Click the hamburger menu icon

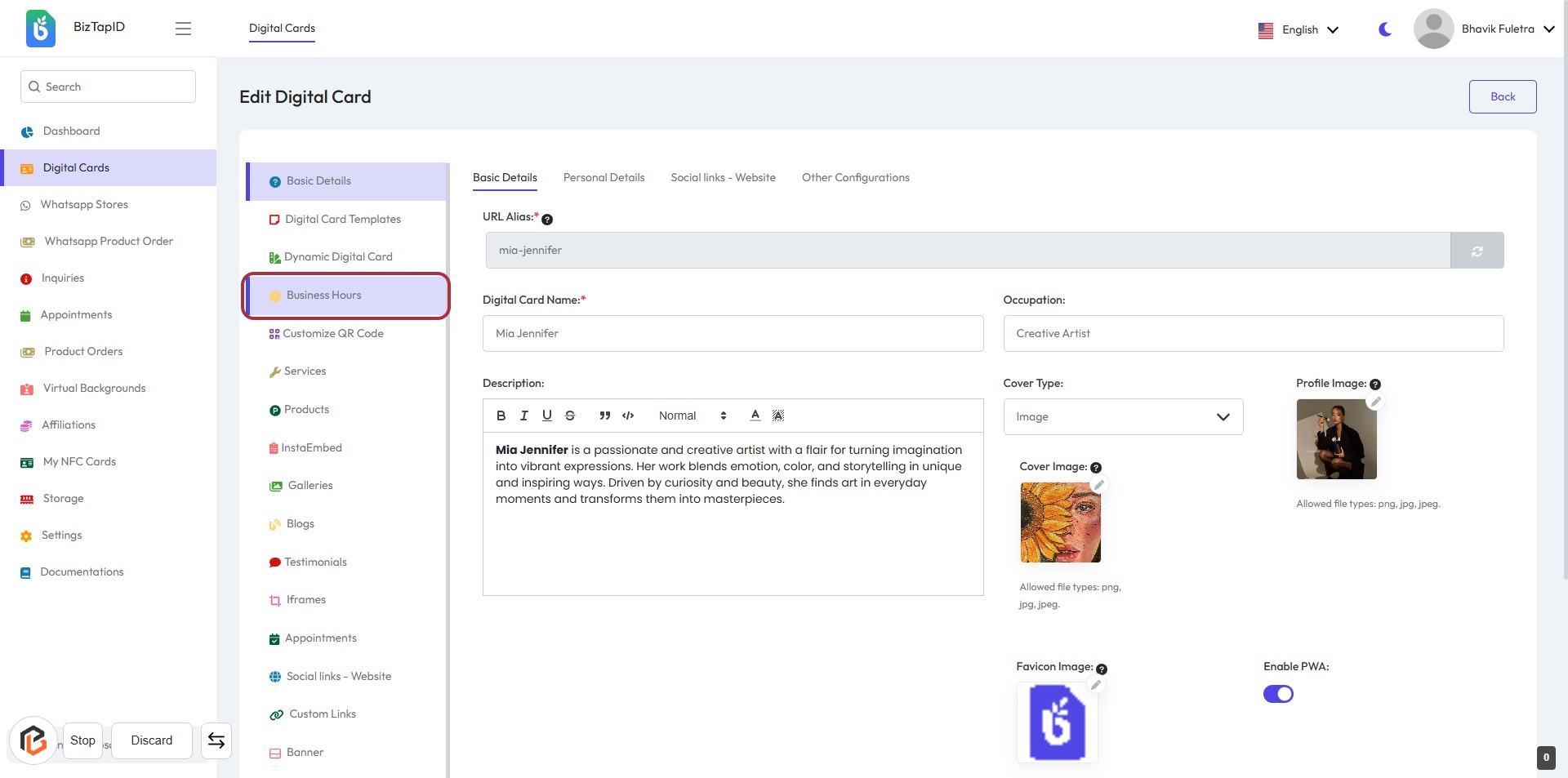pyautogui.click(x=183, y=29)
